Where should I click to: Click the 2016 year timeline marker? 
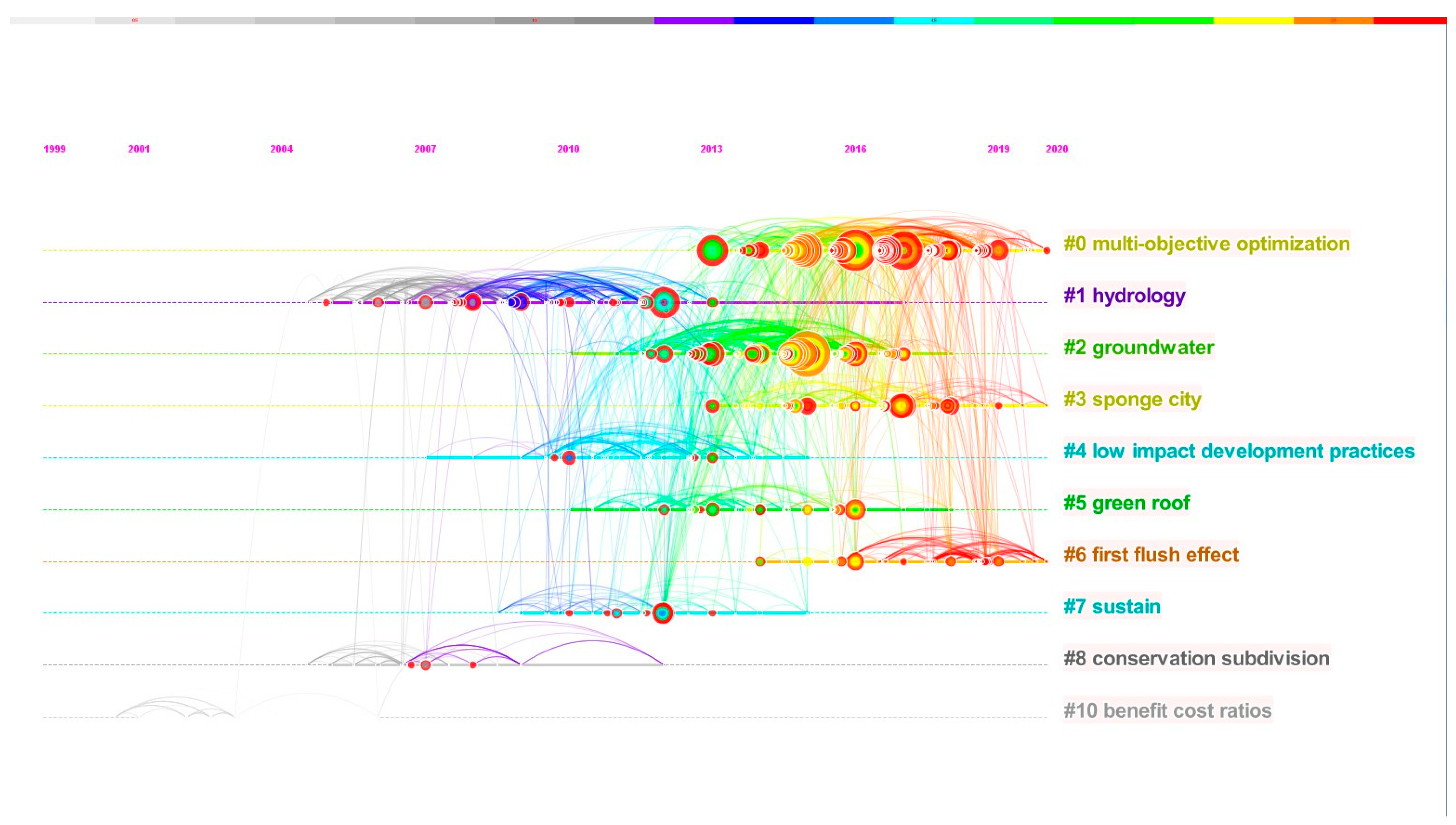855,149
